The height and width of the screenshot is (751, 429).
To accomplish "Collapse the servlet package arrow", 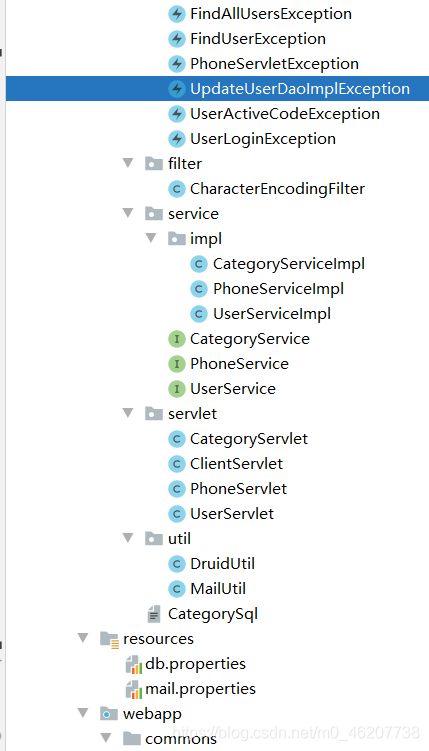I will (128, 413).
